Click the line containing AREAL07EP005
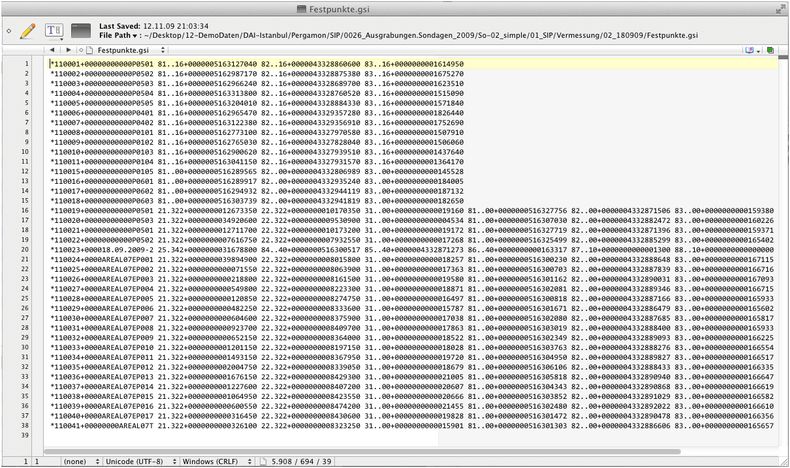 coord(412,298)
